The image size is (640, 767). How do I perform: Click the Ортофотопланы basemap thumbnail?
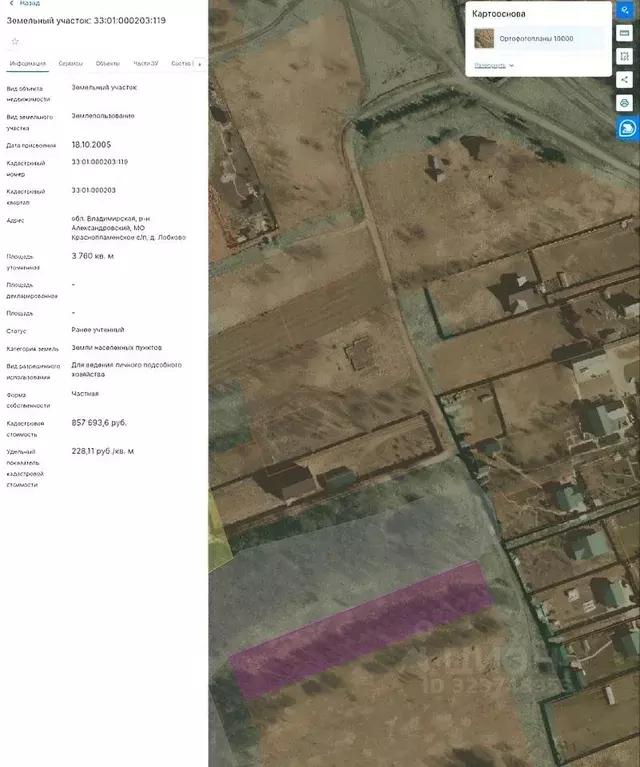point(484,39)
